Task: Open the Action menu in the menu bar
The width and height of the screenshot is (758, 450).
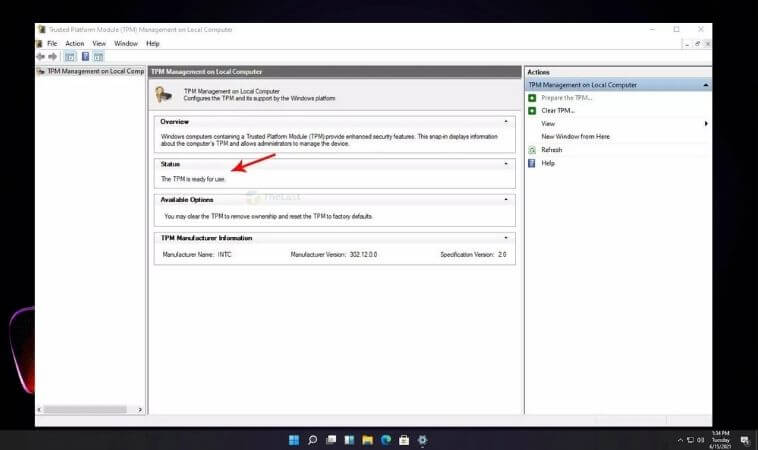Action: tap(75, 44)
